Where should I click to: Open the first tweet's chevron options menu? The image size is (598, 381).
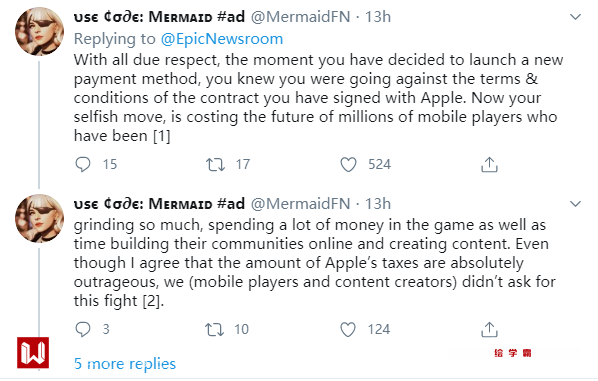575,17
